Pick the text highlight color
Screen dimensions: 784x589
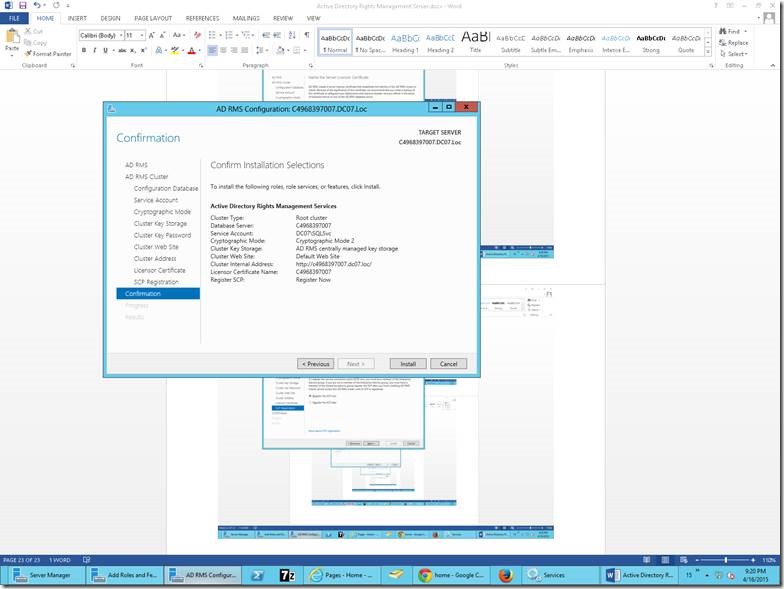tap(174, 50)
